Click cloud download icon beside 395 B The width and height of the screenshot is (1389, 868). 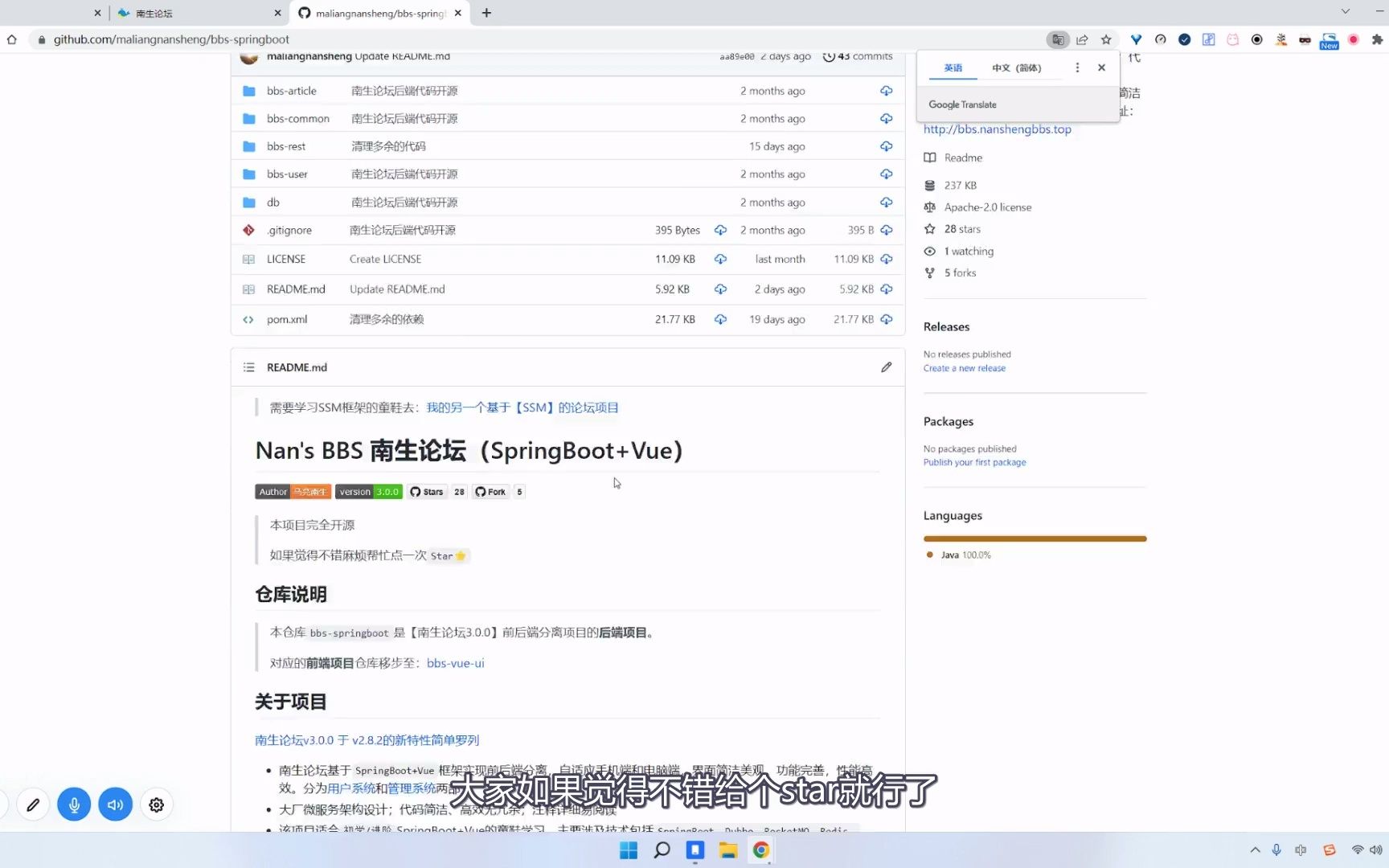click(x=886, y=230)
